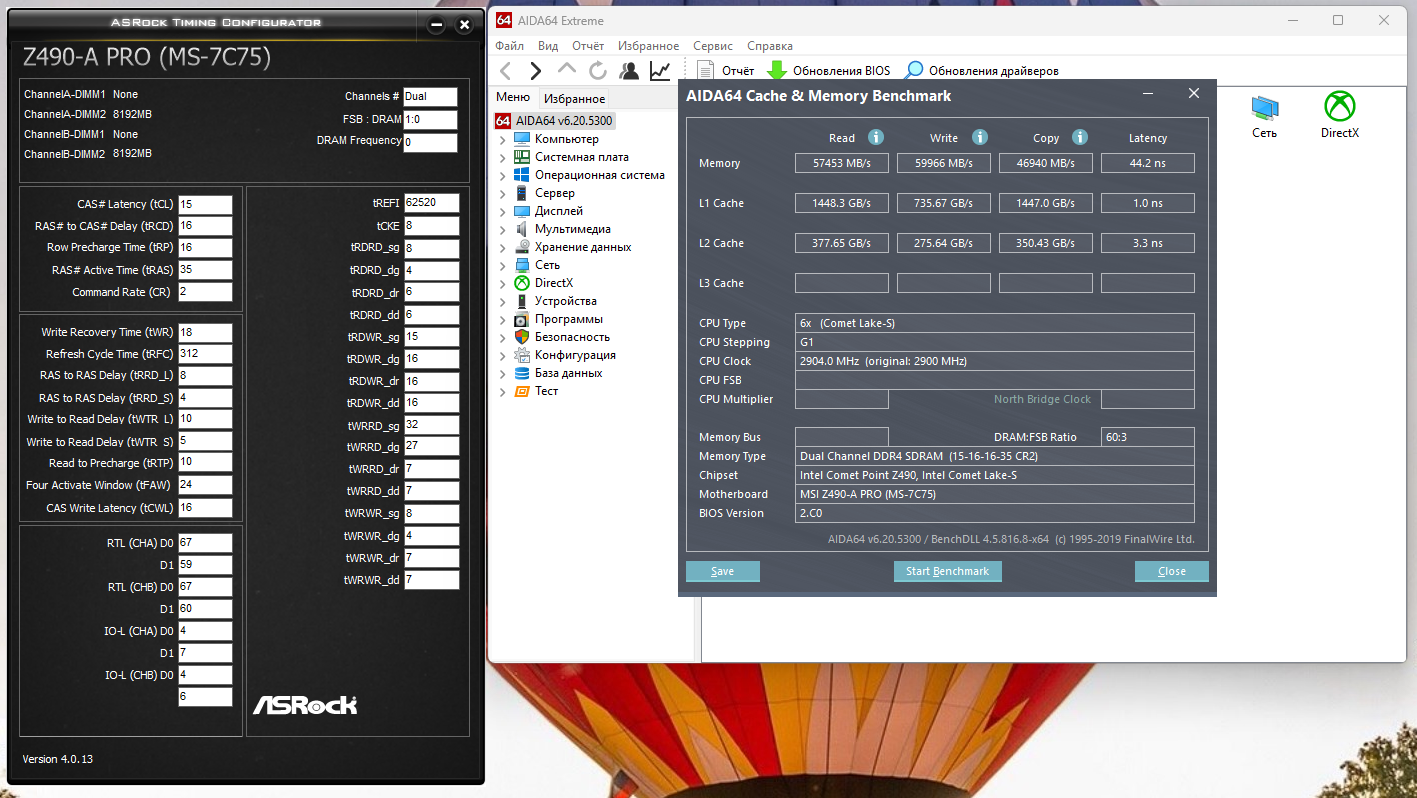Select Программы in the AIDA64 tree
The image size is (1417, 798).
[569, 319]
